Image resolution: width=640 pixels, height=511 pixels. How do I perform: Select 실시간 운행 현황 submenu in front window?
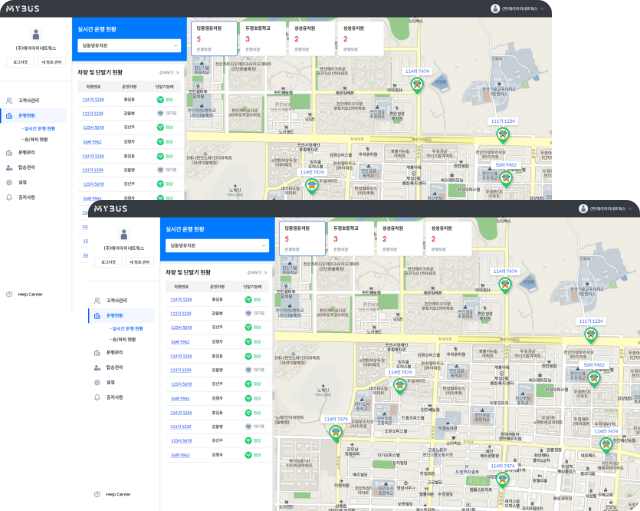126,328
